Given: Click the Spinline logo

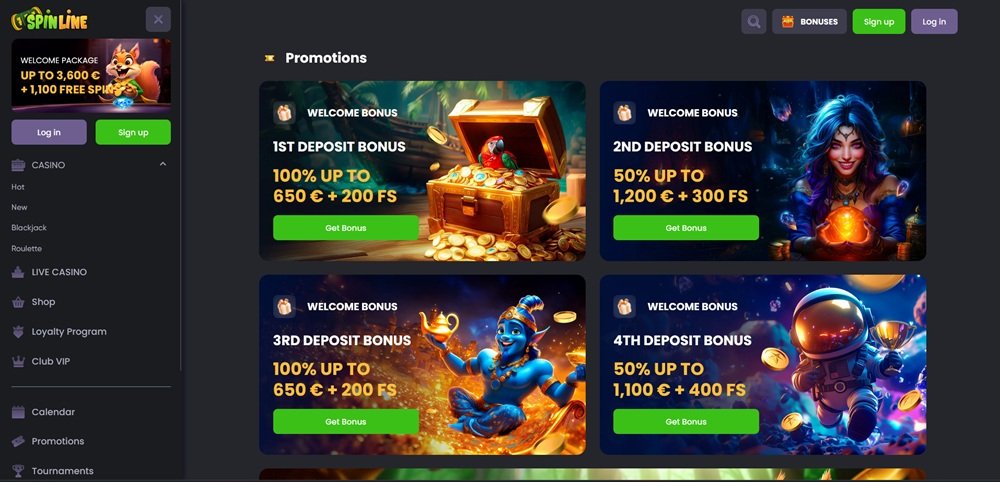Looking at the screenshot, I should point(49,20).
